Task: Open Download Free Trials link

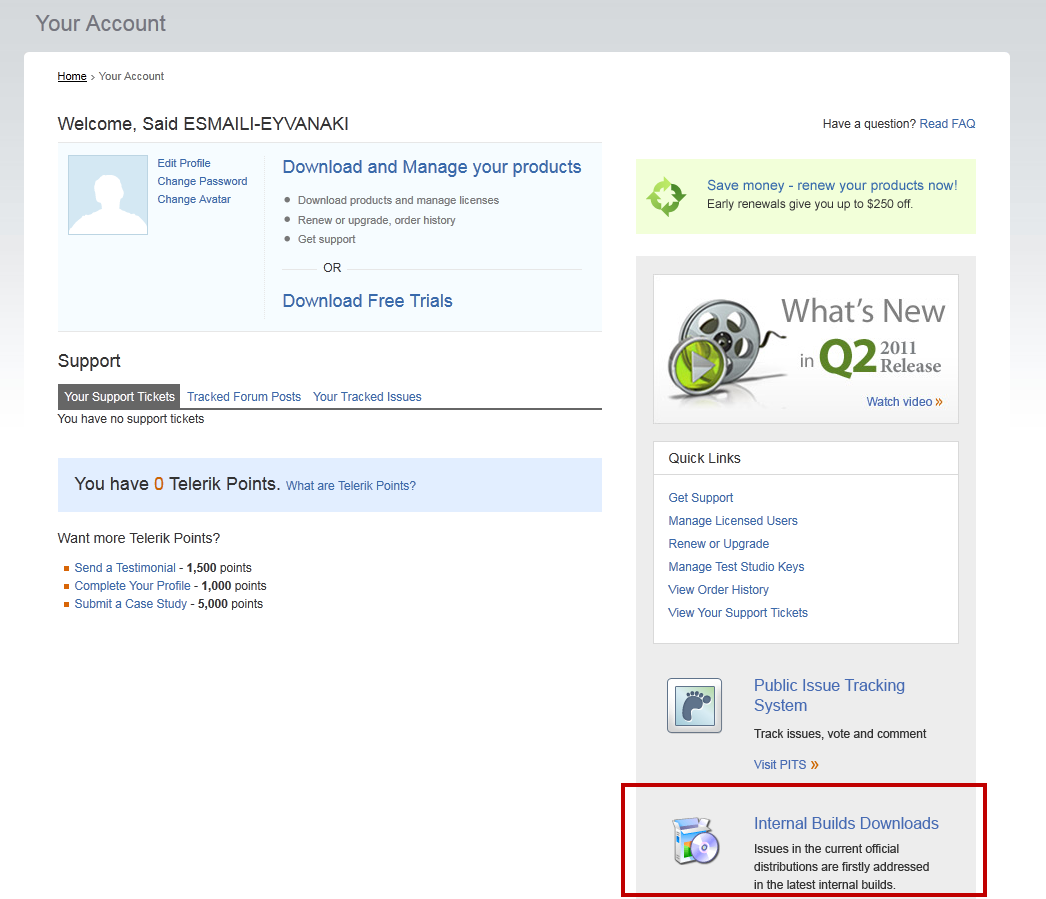Action: pos(367,301)
